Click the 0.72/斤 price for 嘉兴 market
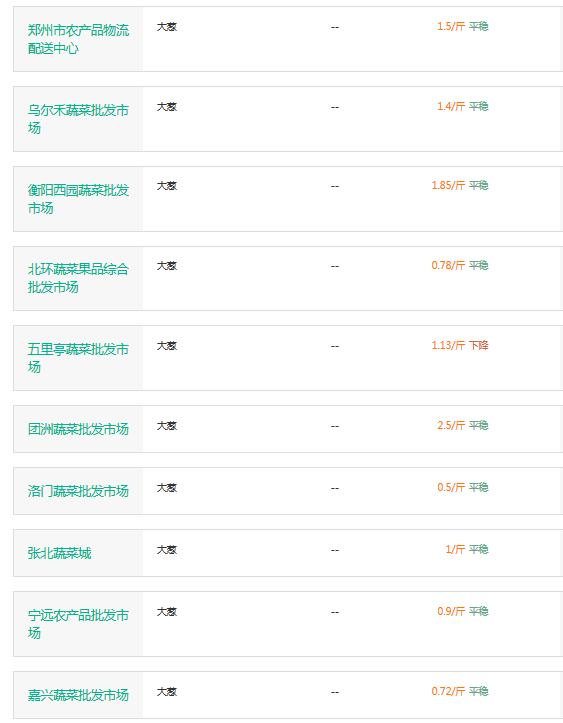 (x=448, y=691)
